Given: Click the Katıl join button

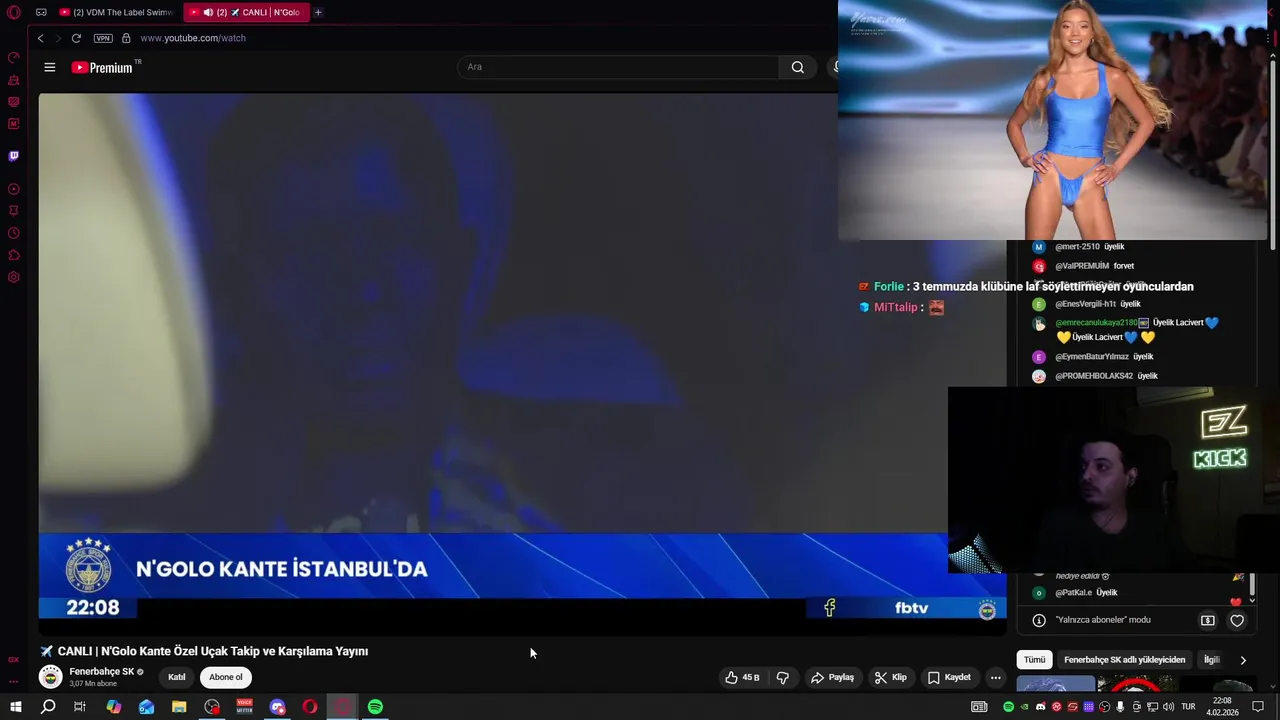Looking at the screenshot, I should point(177,677).
